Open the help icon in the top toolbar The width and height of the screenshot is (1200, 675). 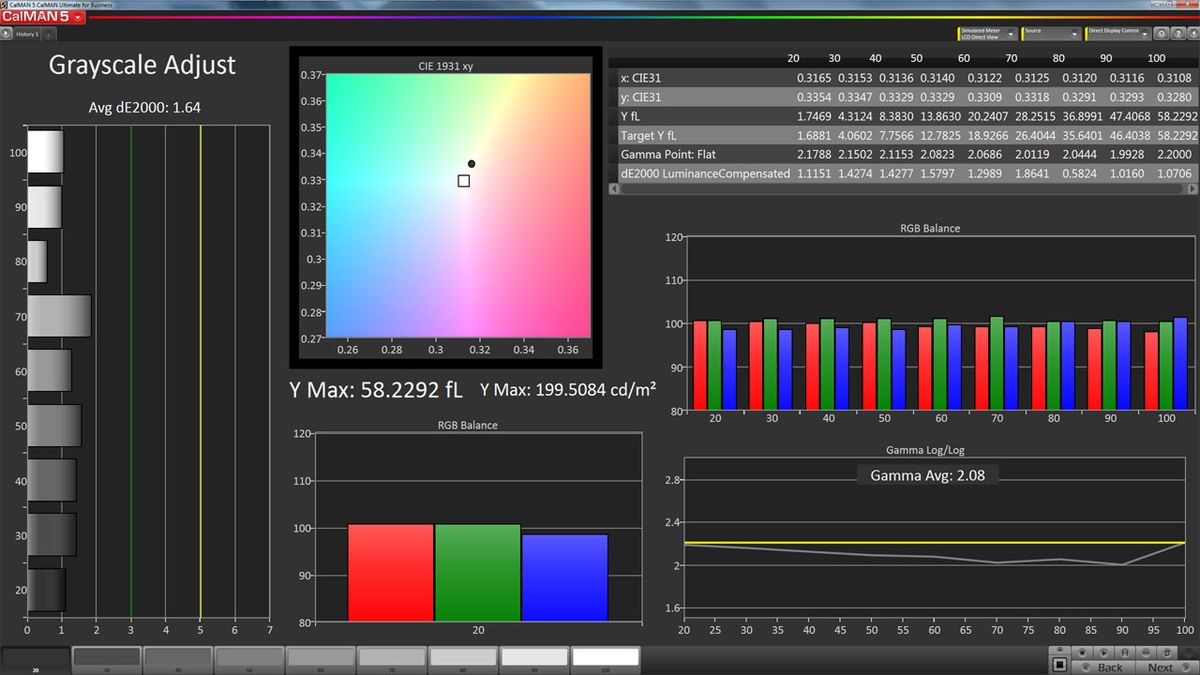[1179, 34]
